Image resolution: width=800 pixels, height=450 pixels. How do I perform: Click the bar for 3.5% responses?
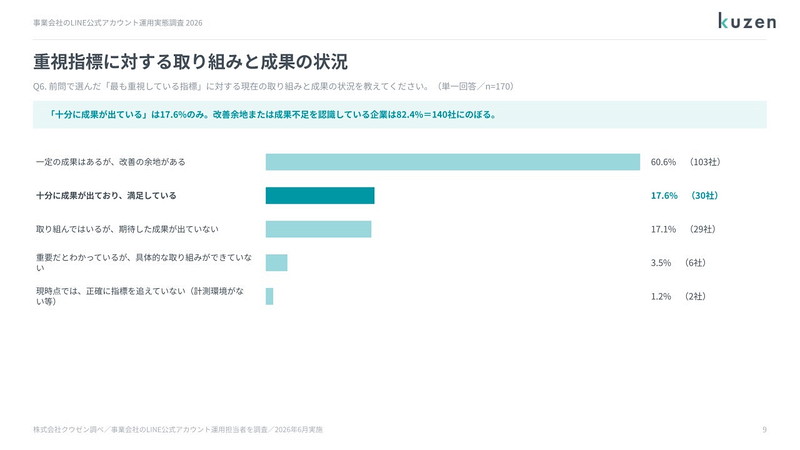(277, 263)
